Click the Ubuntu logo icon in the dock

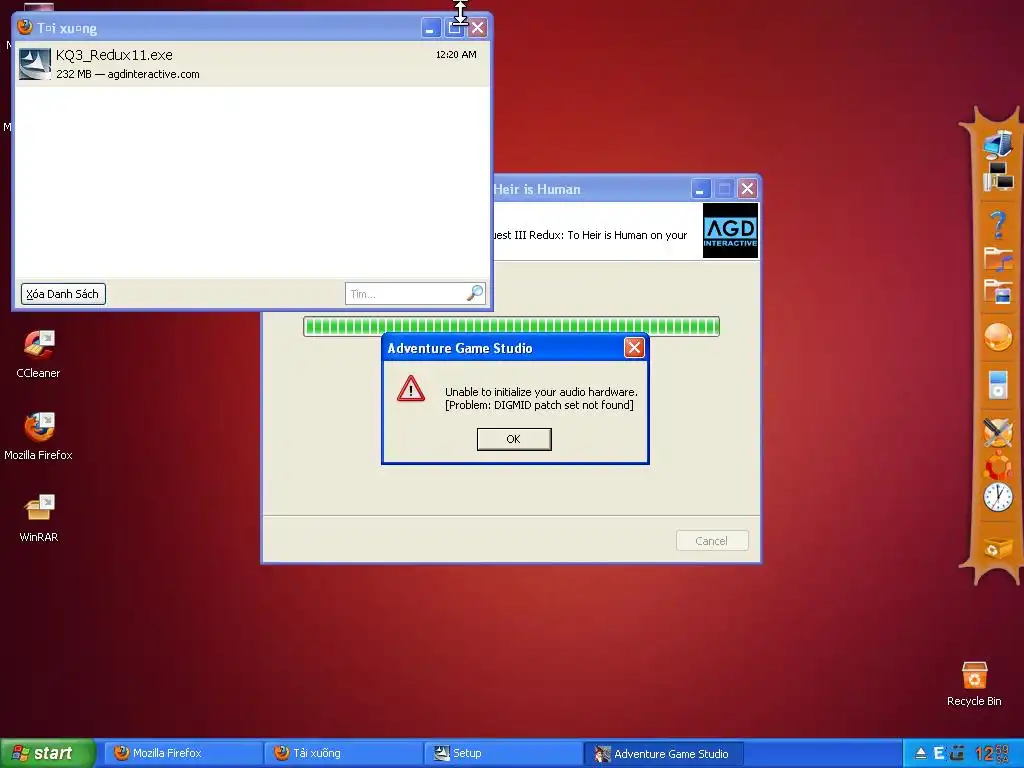(x=998, y=466)
